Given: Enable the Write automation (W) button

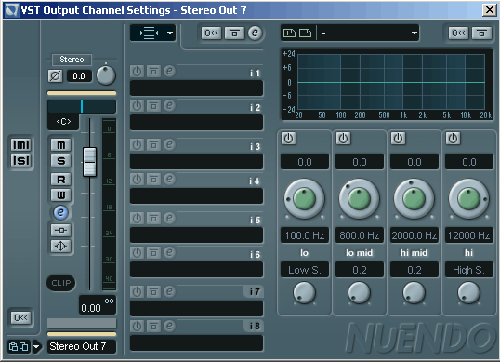Looking at the screenshot, I should [61, 195].
